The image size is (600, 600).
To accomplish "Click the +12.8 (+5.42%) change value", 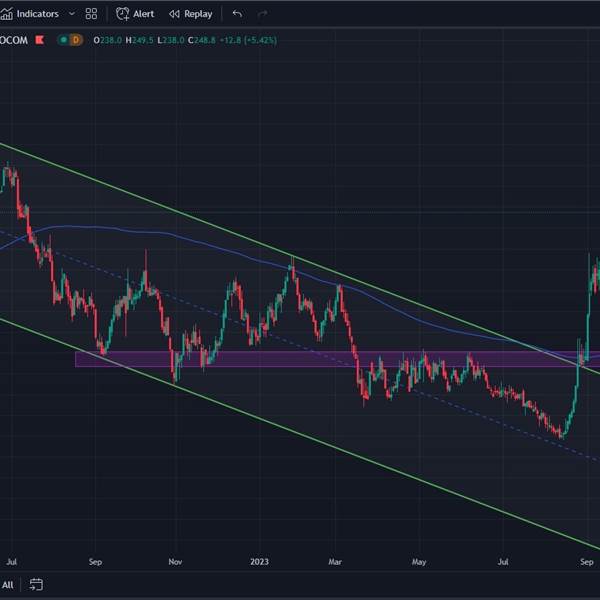I will 248,40.
